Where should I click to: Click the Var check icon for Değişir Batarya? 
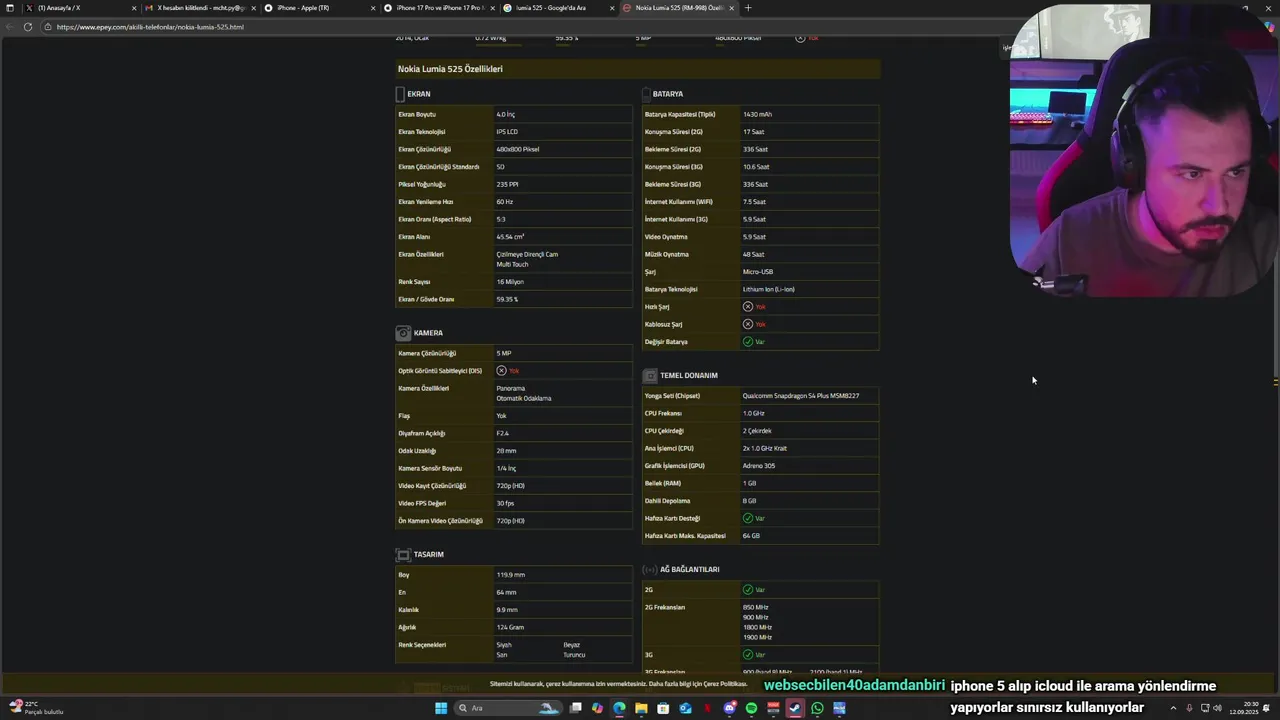(x=748, y=342)
